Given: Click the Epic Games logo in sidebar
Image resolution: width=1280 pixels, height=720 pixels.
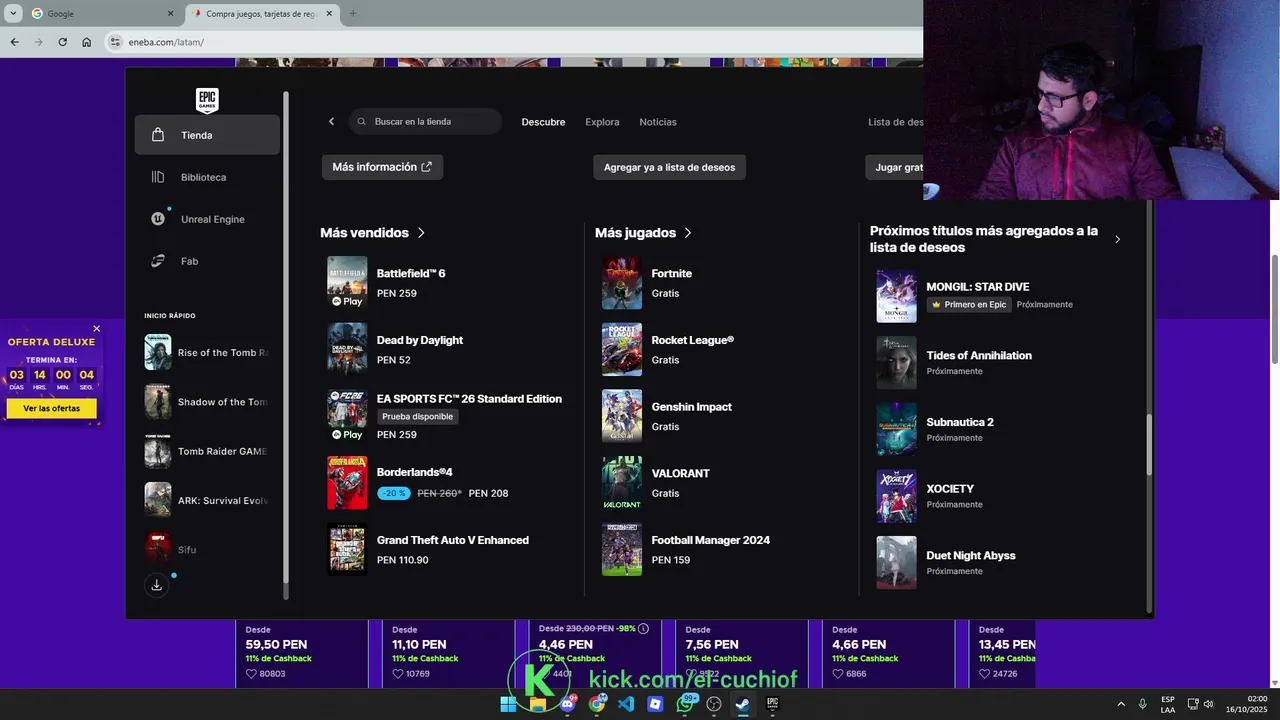Looking at the screenshot, I should [207, 100].
